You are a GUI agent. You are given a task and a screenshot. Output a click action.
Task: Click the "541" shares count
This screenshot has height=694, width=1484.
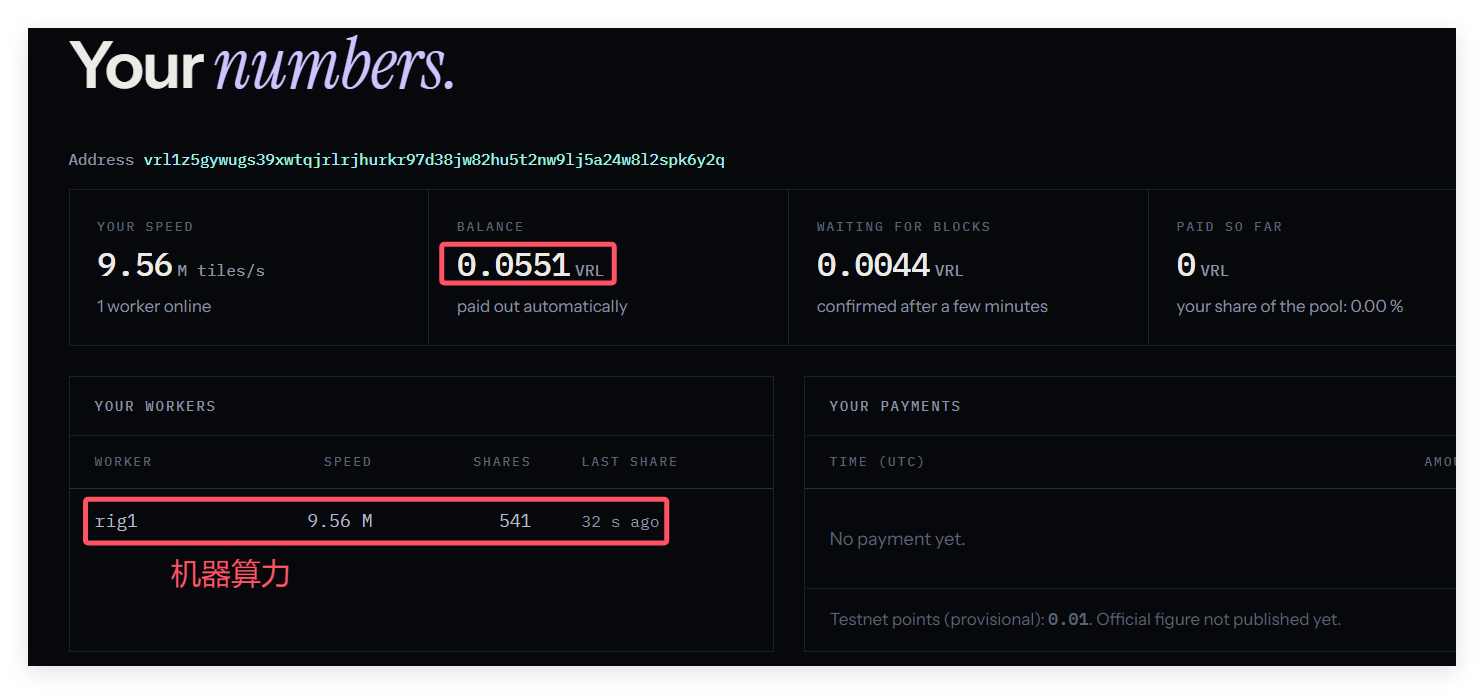(x=515, y=521)
